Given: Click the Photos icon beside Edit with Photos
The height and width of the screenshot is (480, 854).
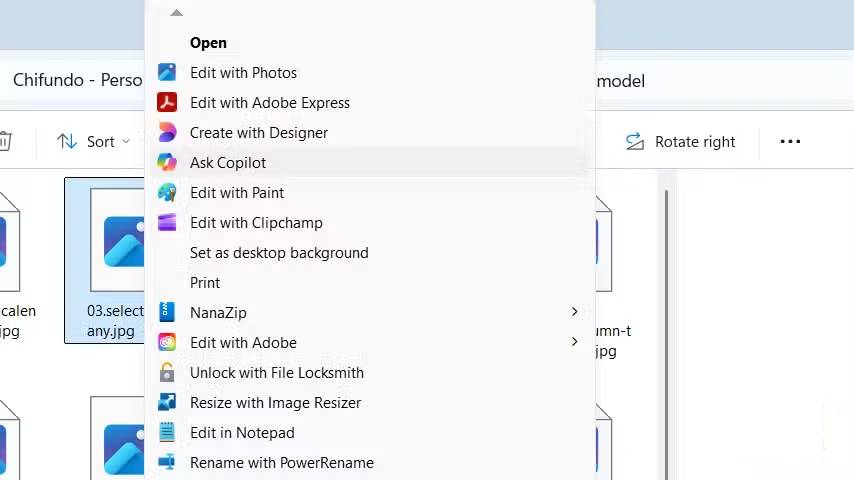Looking at the screenshot, I should [167, 73].
